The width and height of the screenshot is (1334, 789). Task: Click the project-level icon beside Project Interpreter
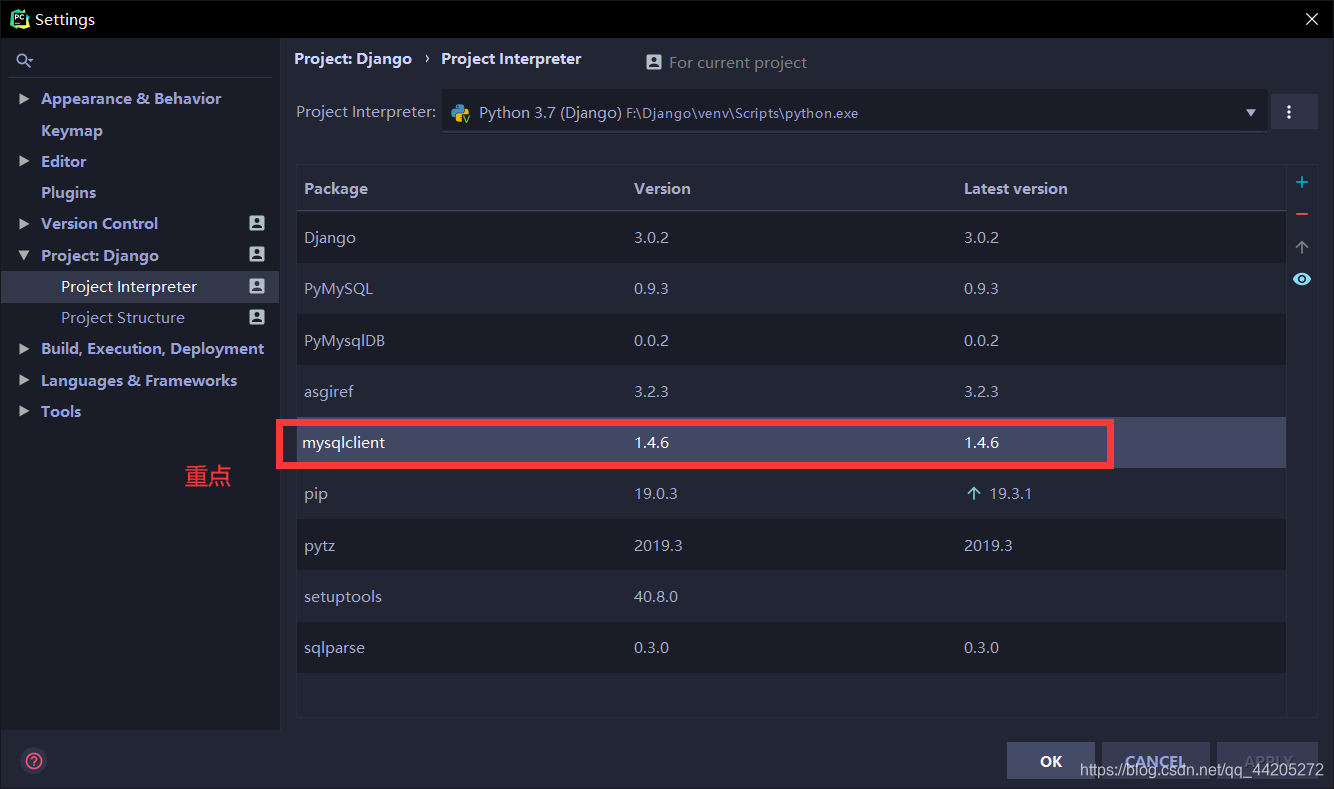(x=257, y=286)
